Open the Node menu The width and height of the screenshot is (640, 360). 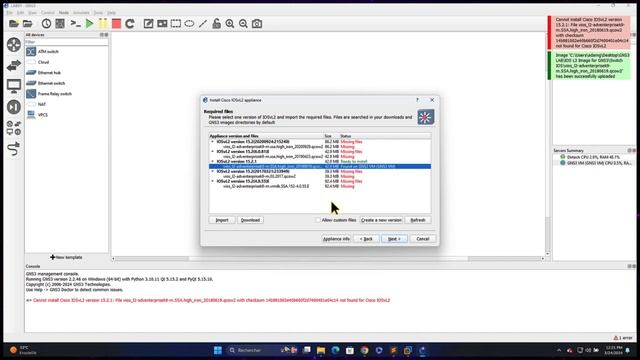64,13
